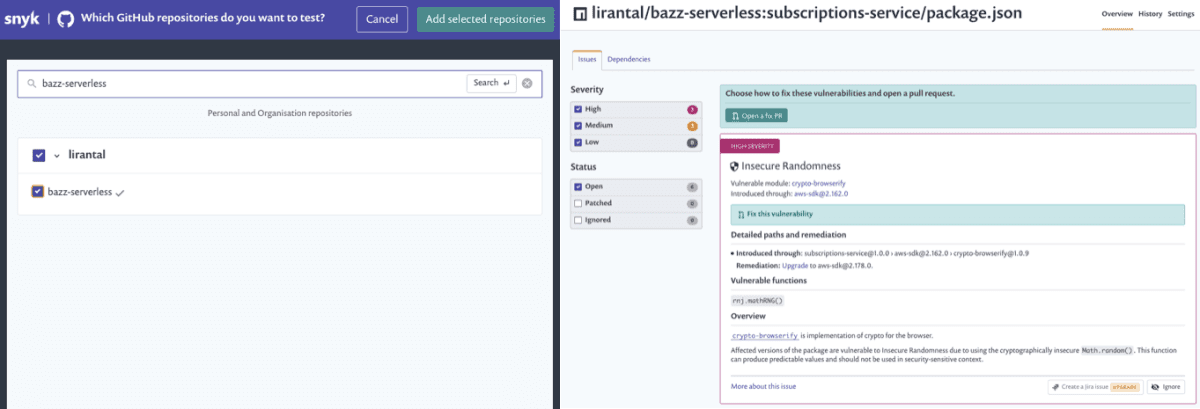Click crypto-browserify link in Overview section

pyautogui.click(x=765, y=335)
